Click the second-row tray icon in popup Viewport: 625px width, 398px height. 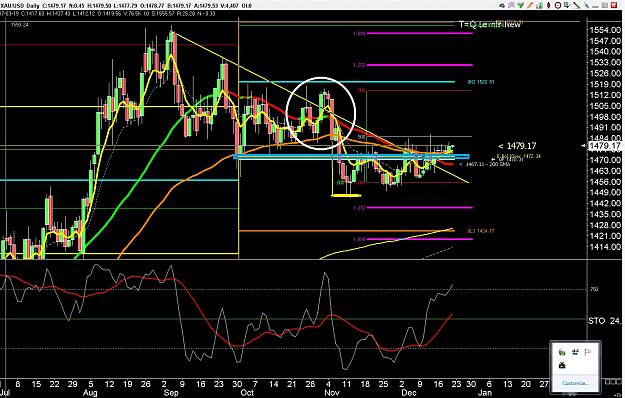tap(562, 365)
